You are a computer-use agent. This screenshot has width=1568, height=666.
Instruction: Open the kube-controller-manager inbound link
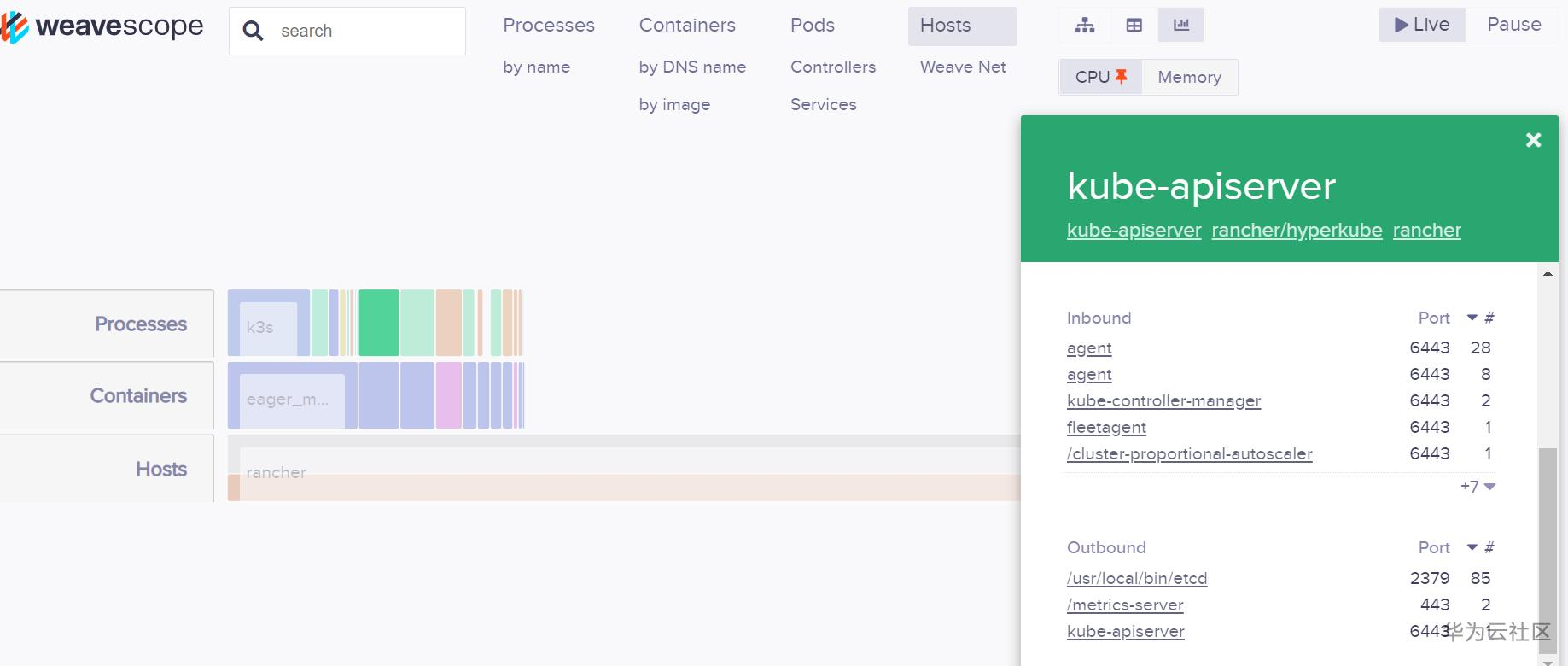point(1163,401)
